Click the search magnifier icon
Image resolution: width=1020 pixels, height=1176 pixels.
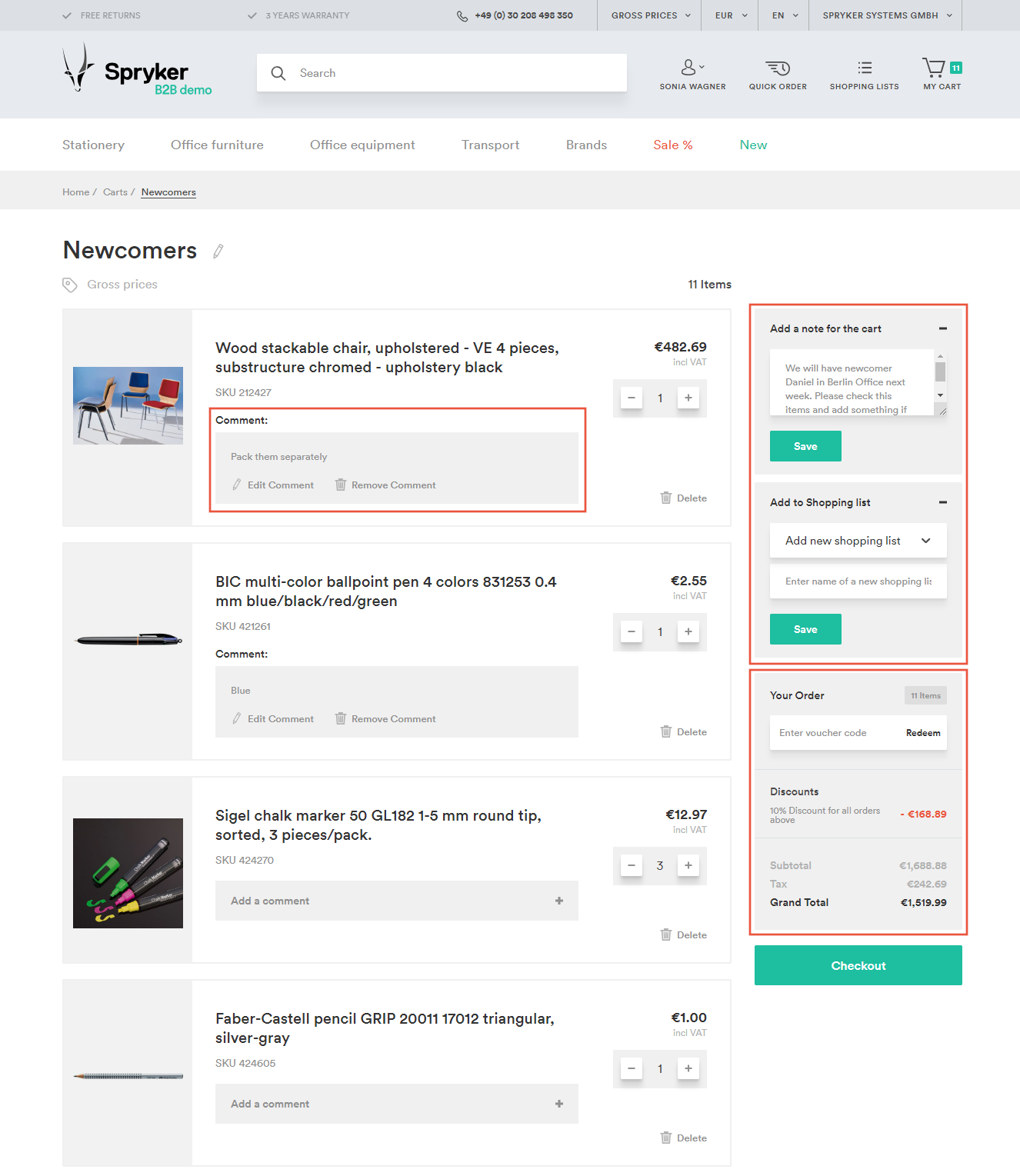[x=278, y=73]
